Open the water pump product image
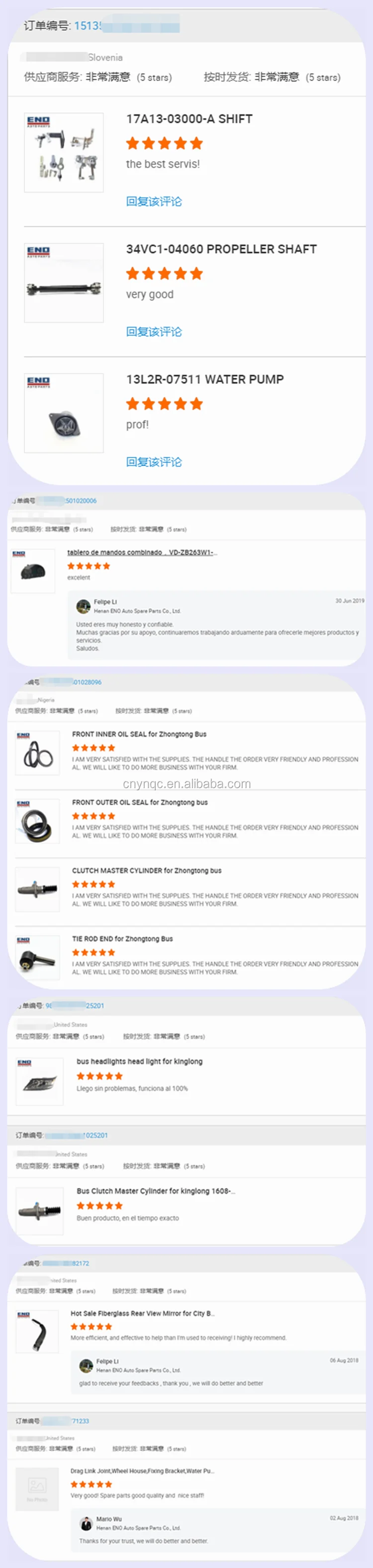This screenshot has height=1568, width=373. coord(64,414)
